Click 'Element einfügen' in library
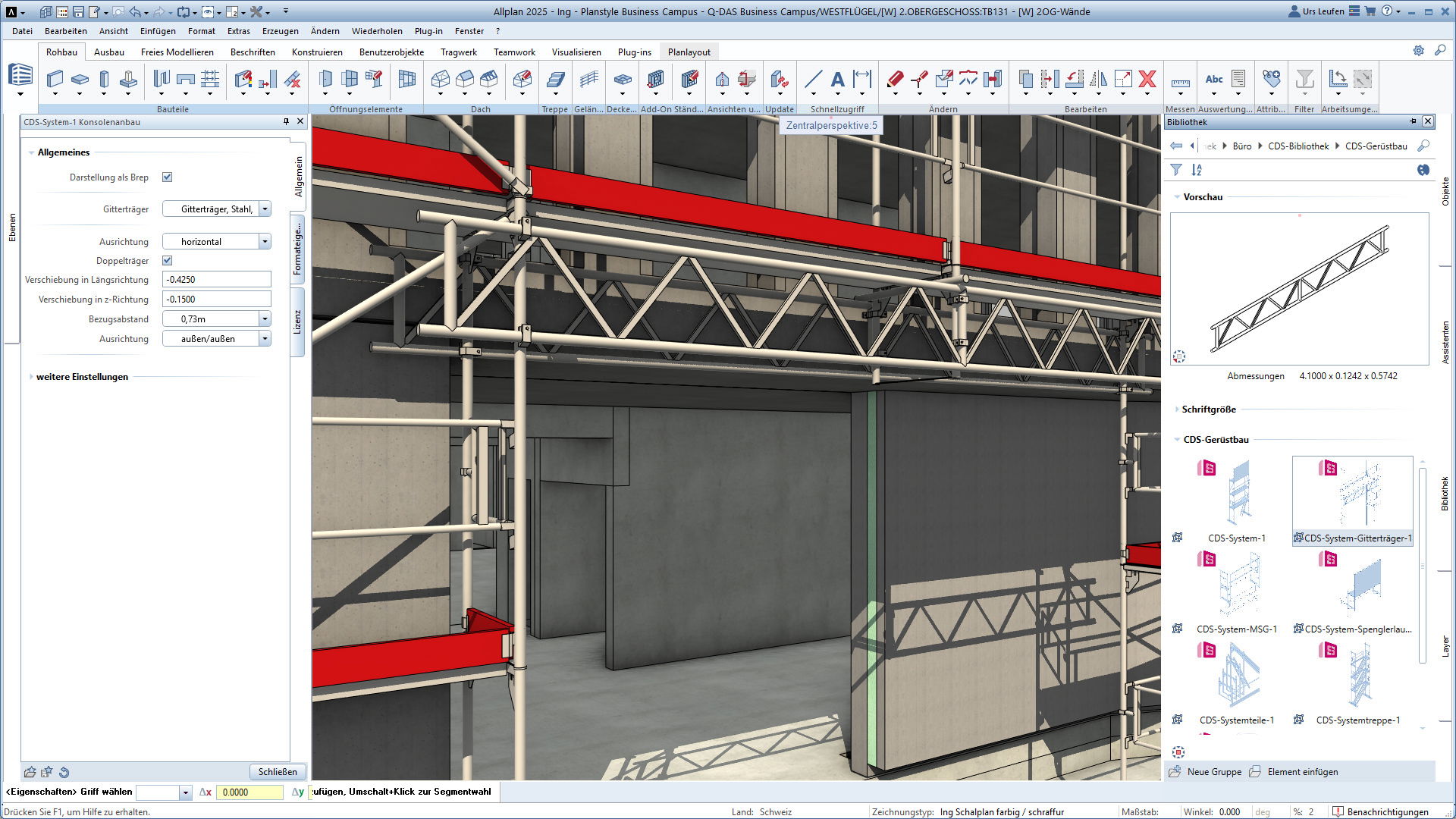Viewport: 1456px width, 819px height. [1302, 771]
